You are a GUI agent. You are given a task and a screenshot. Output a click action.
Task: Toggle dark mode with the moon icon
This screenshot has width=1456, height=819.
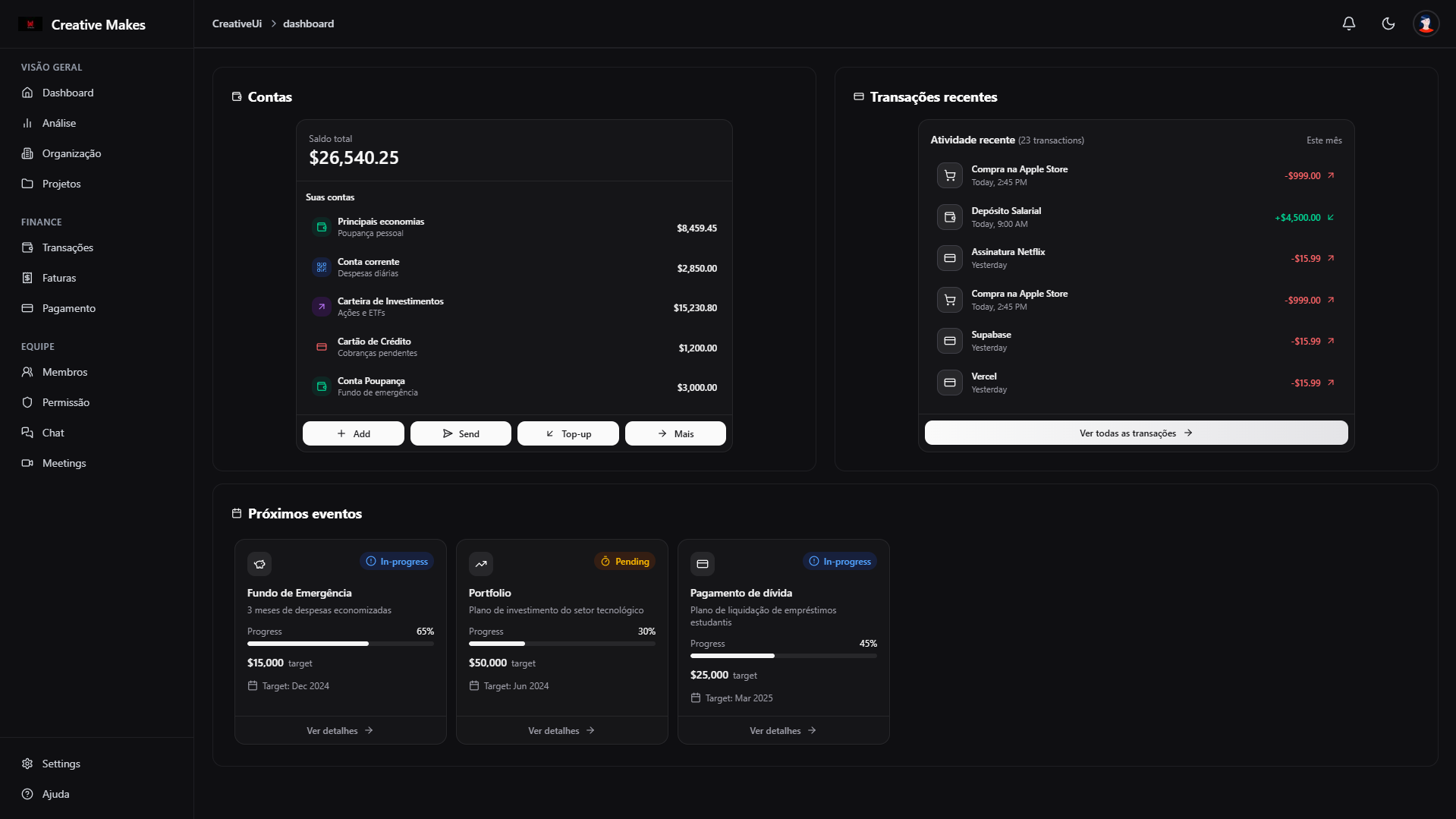point(1388,24)
